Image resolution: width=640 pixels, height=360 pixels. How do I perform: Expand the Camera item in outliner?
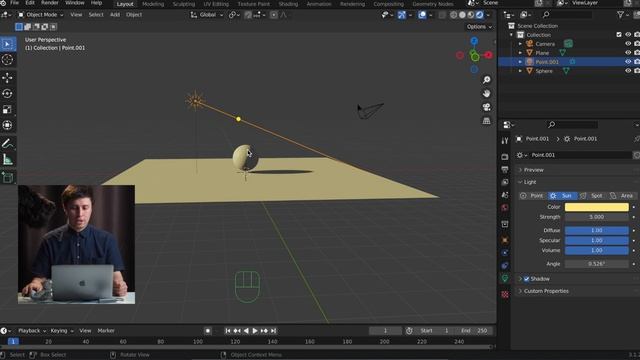point(520,44)
